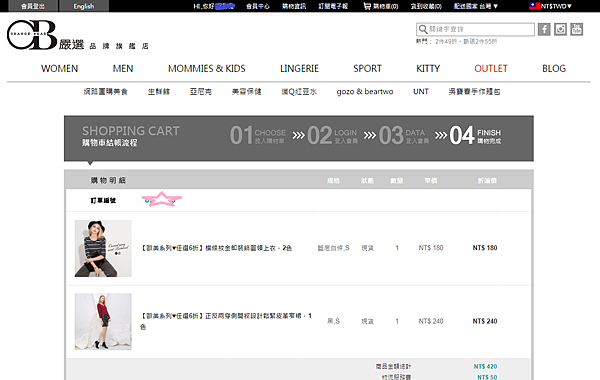600x380 pixels.
Task: Open the shopping cart (0) icon link
Action: point(381,6)
